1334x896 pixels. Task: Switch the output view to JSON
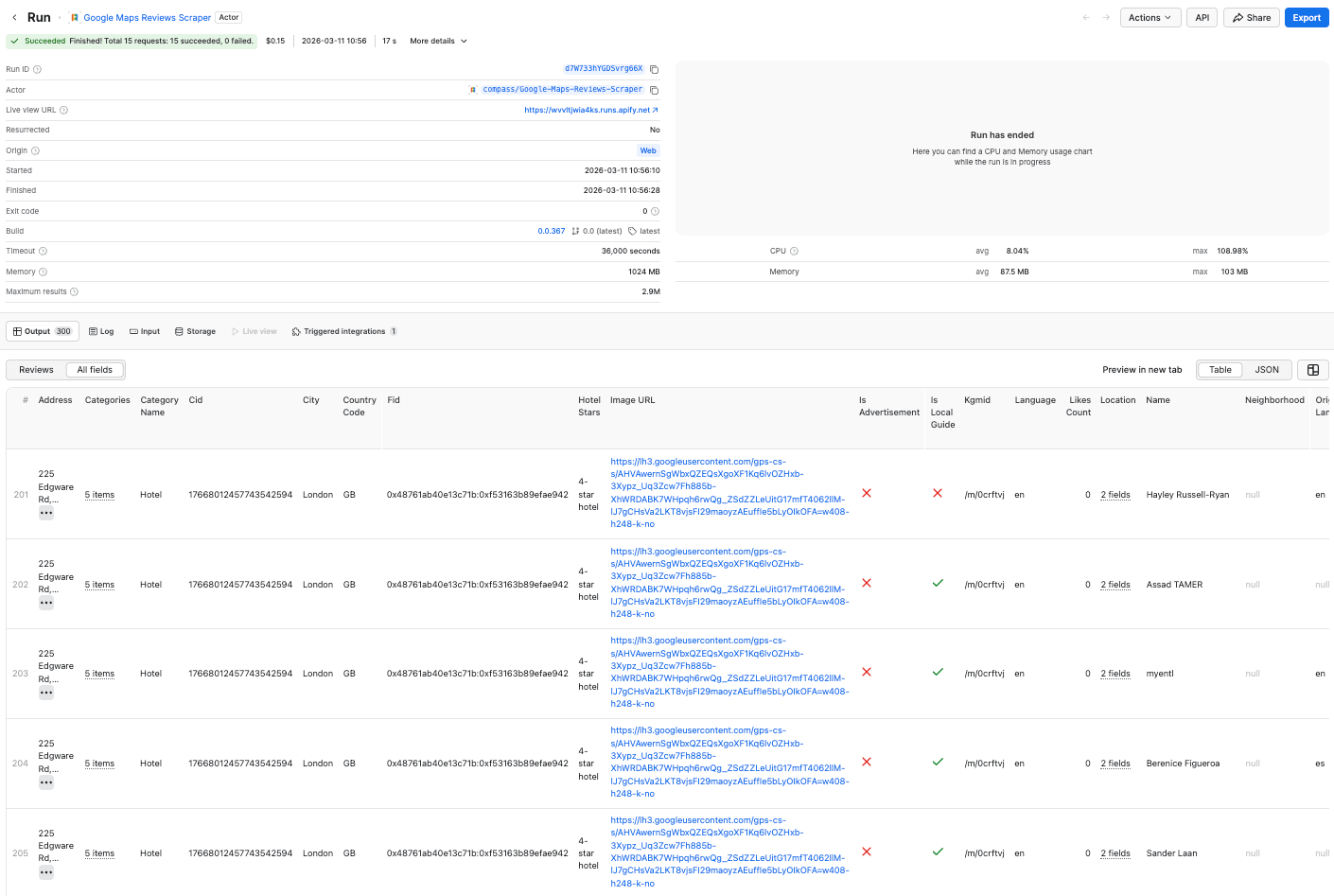[x=1267, y=369]
